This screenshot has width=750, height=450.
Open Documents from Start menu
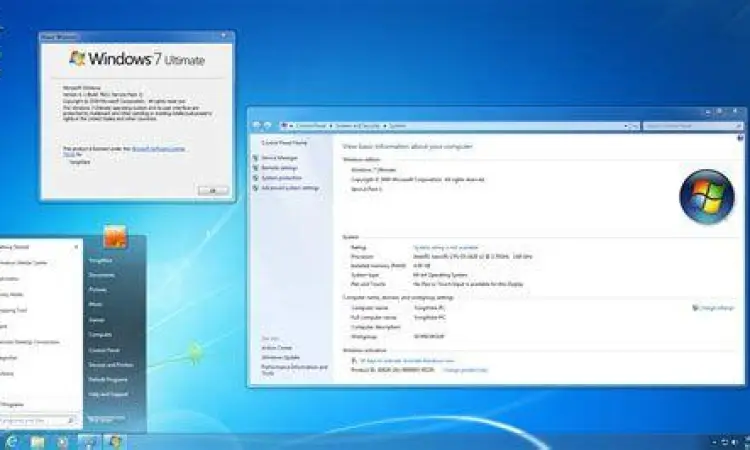pos(101,274)
